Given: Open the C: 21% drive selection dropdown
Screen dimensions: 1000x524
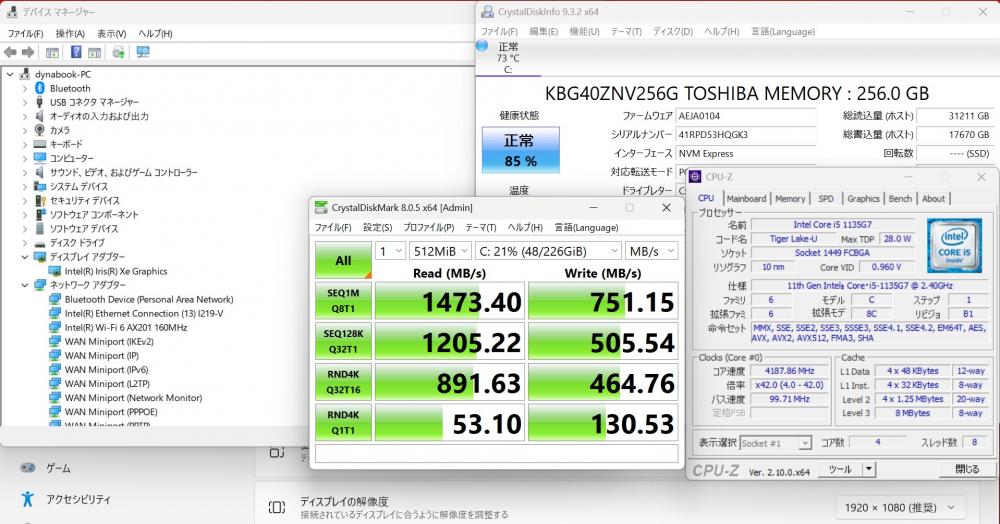Looking at the screenshot, I should click(x=548, y=251).
